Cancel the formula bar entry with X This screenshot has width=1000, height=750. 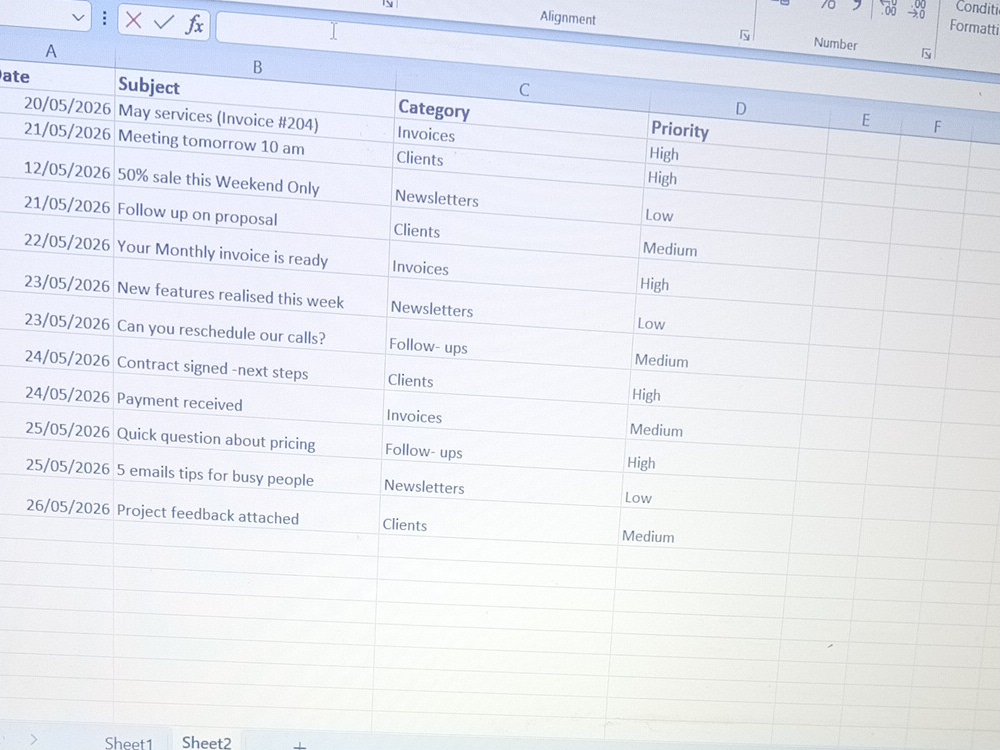133,20
